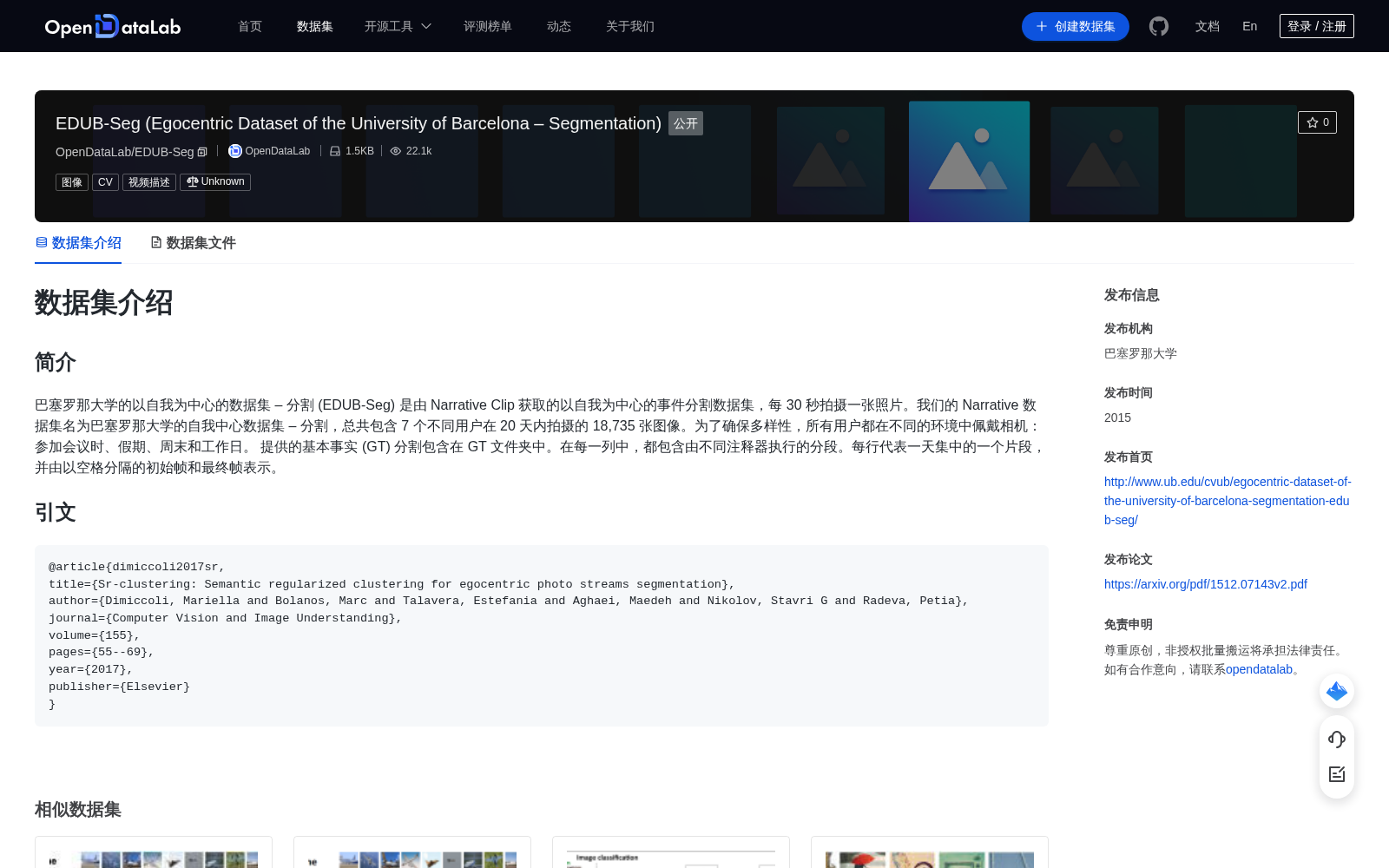
Task: Click the dataset title EDUB-Seg heading
Action: (359, 123)
